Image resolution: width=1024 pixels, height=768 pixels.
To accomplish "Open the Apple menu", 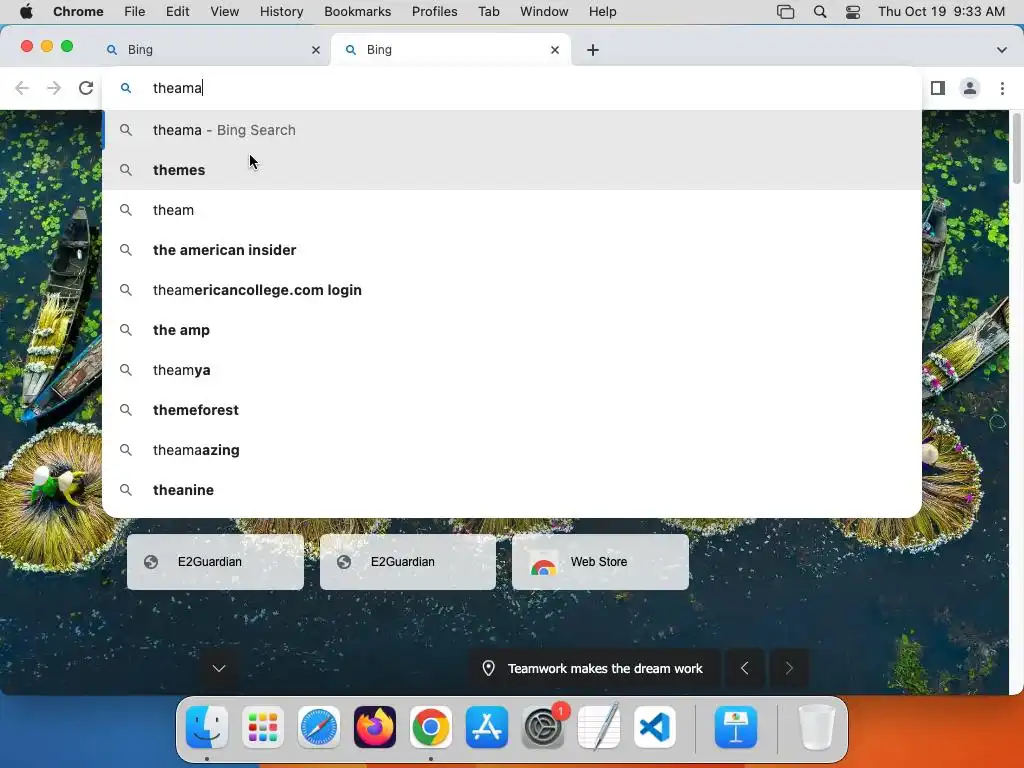I will click(x=25, y=12).
